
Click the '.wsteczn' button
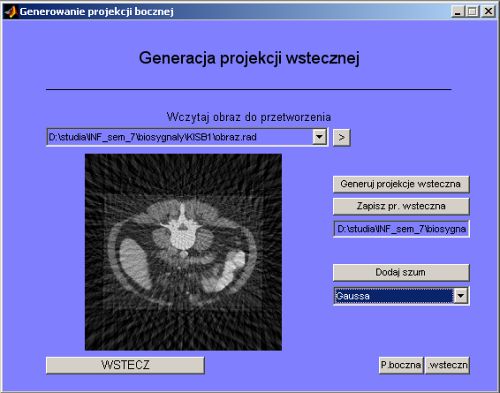(448, 365)
